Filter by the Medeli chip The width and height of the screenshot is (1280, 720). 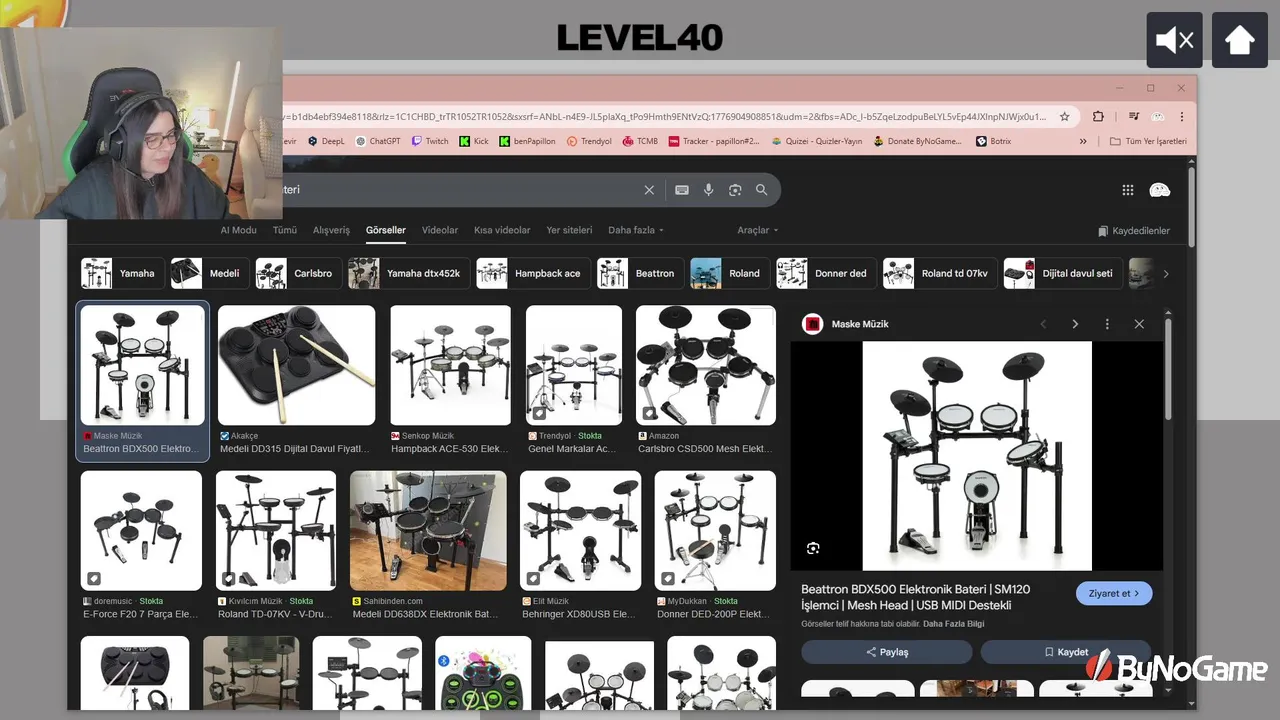[210, 273]
